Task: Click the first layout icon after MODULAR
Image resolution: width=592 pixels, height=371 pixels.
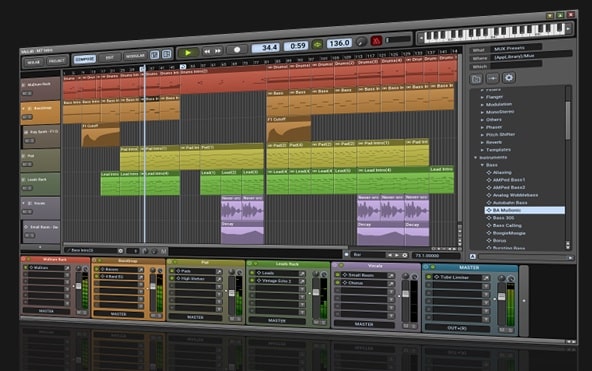Action: (x=154, y=55)
